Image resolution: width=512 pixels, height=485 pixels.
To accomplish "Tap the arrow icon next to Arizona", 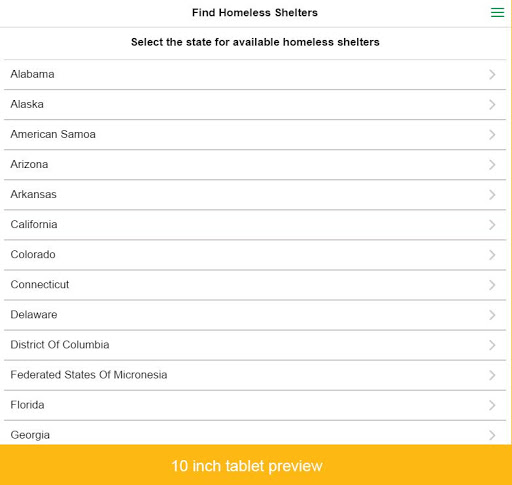I will [492, 165].
